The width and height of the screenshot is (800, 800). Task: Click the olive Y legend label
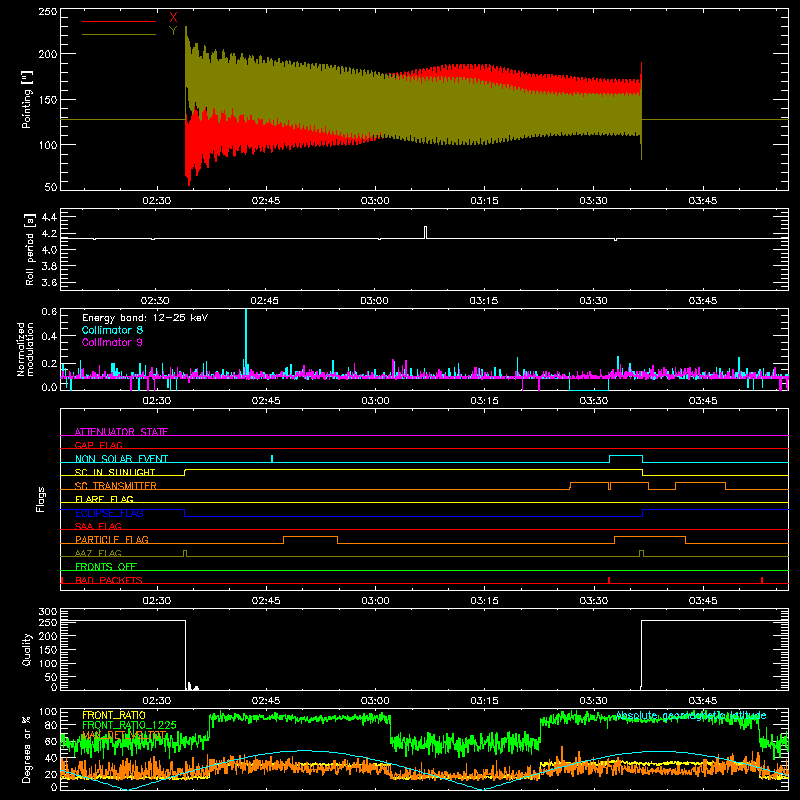tap(173, 31)
